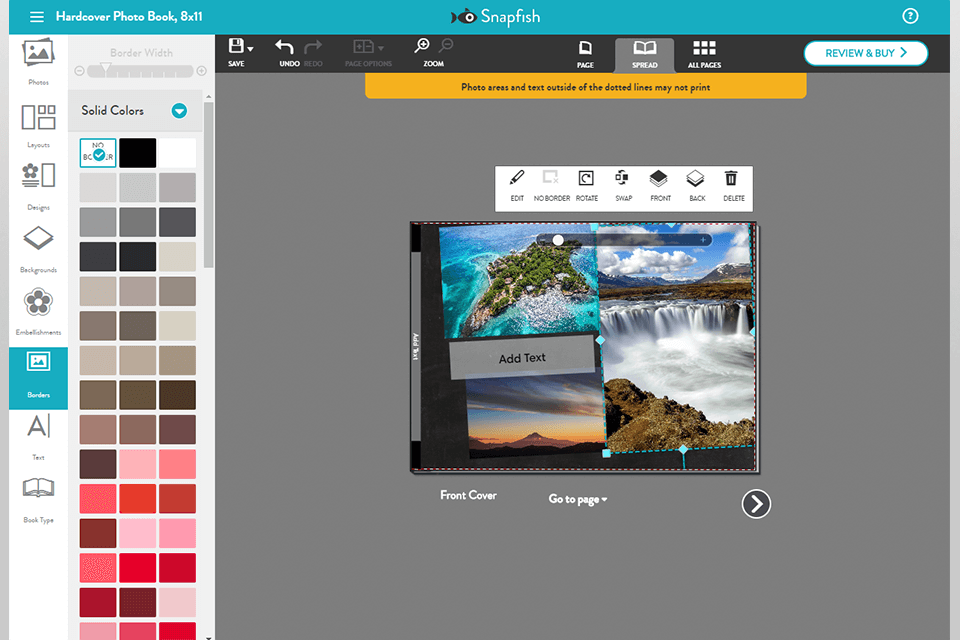Image resolution: width=960 pixels, height=640 pixels.
Task: Click the color panel scrollbar
Action: click(208, 184)
